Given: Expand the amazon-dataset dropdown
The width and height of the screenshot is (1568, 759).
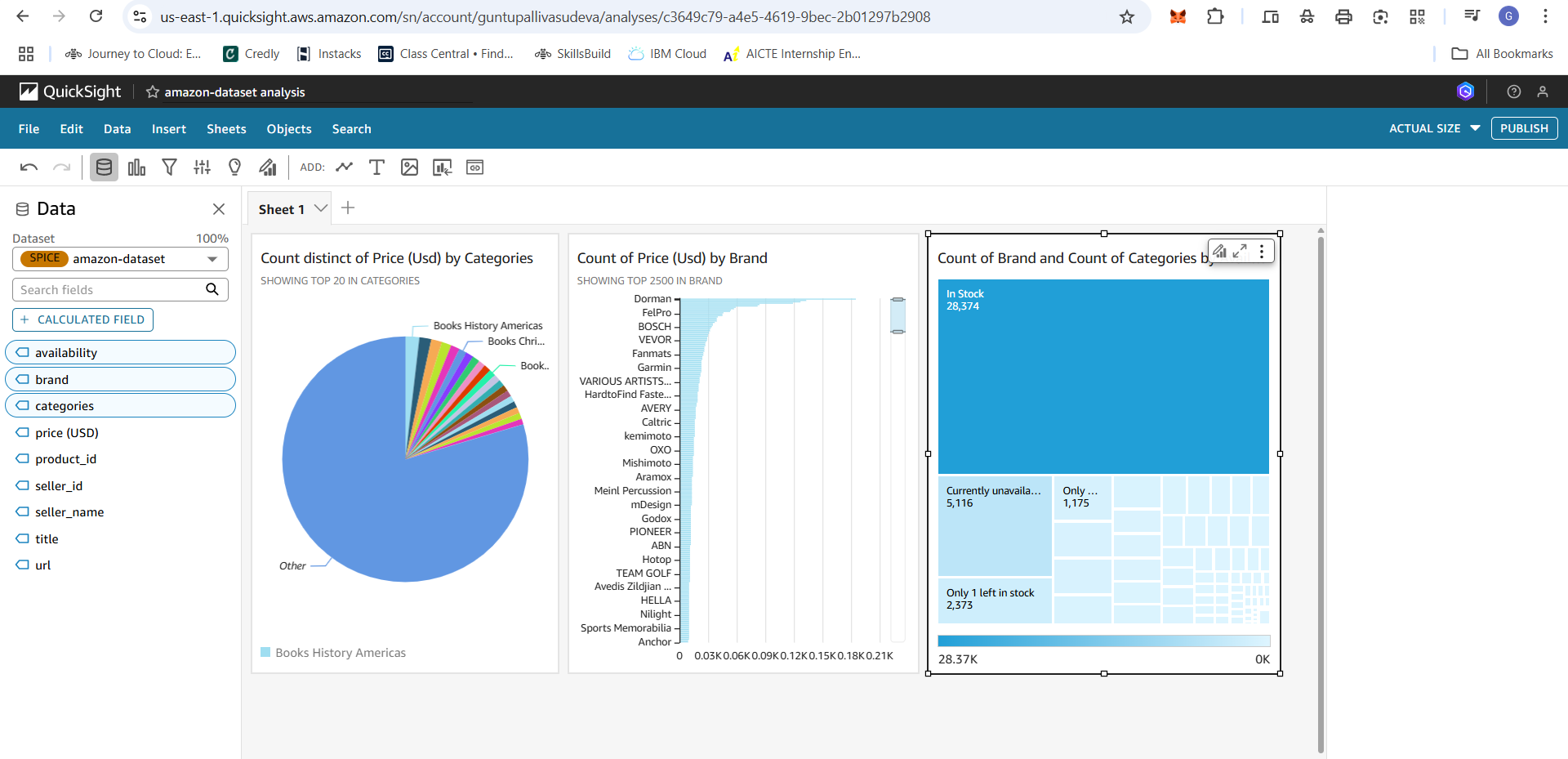Looking at the screenshot, I should click(x=213, y=259).
